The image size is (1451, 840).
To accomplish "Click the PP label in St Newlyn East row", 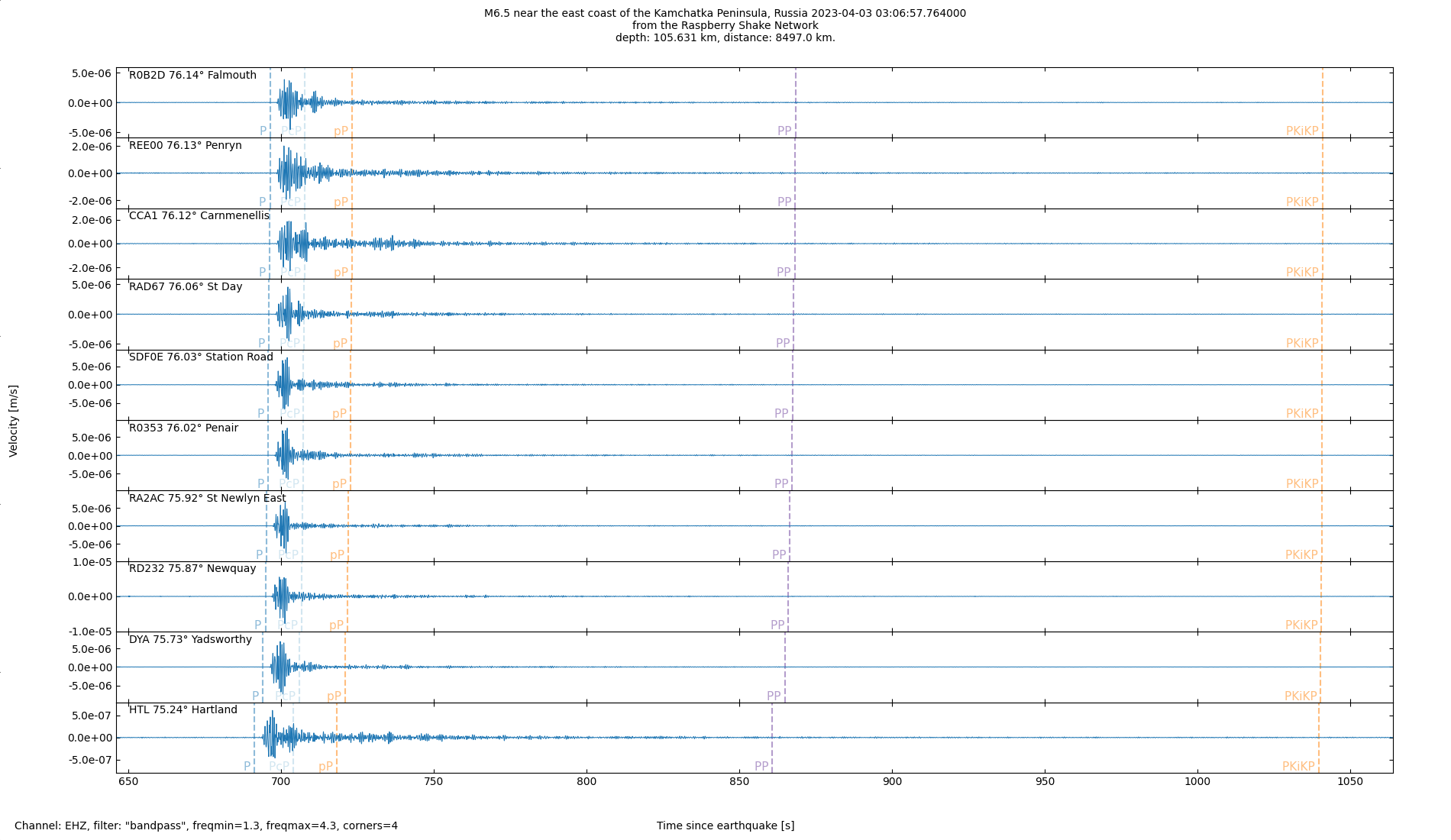I will click(779, 555).
